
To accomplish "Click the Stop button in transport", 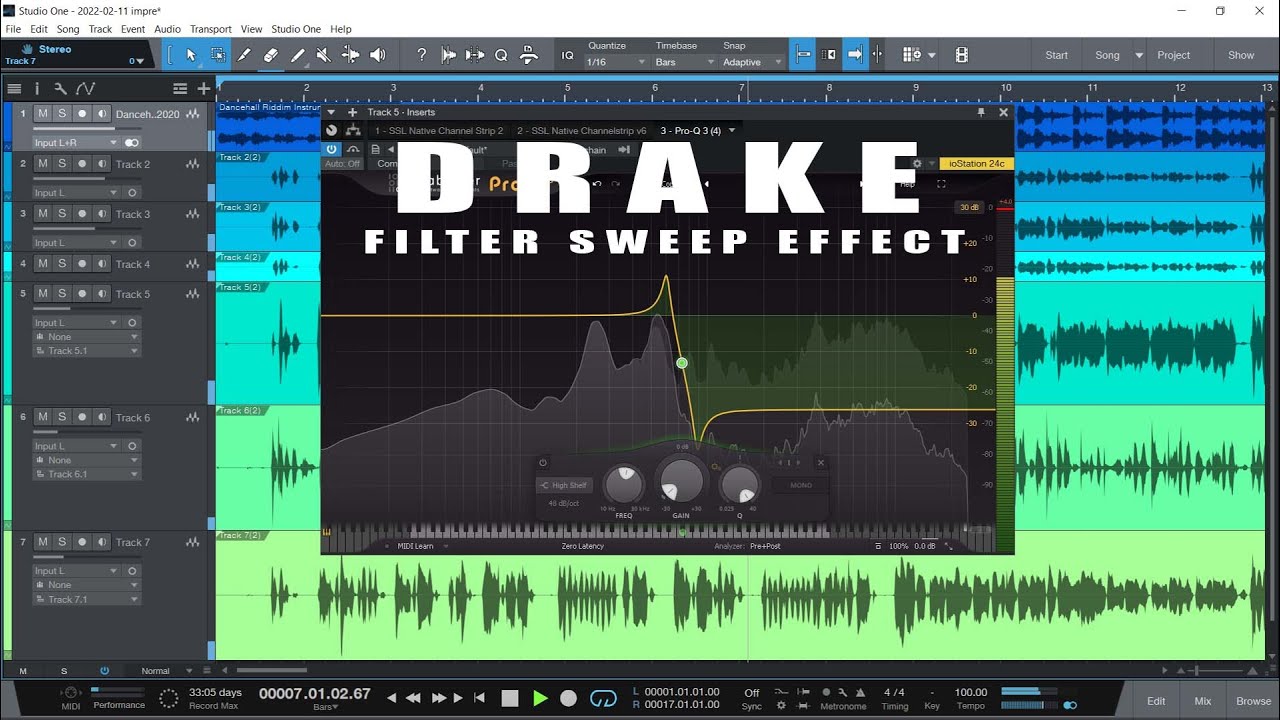I will click(510, 698).
